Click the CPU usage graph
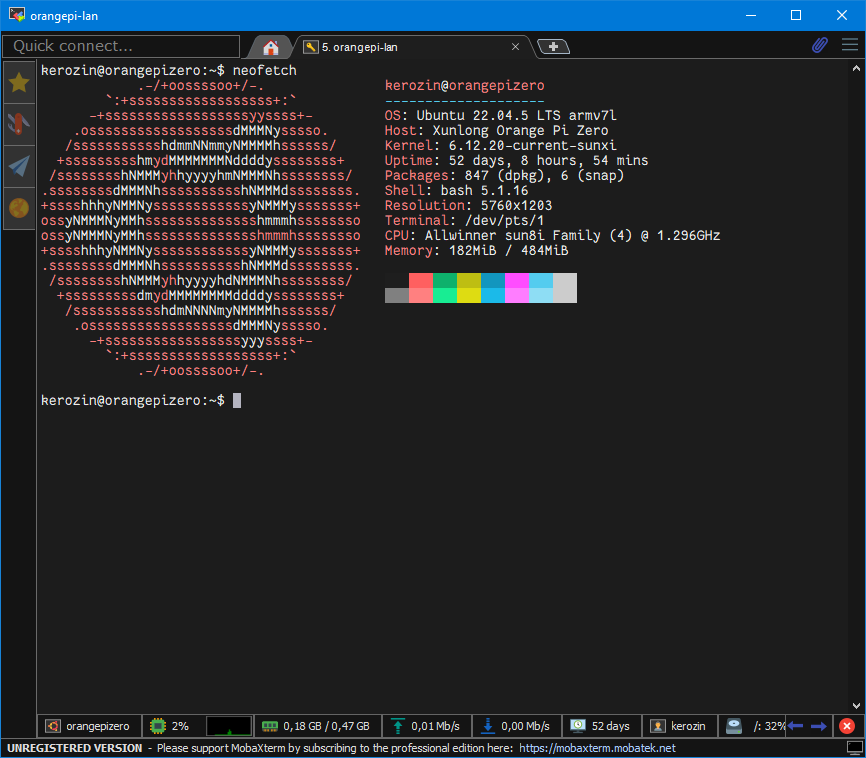The image size is (866, 758). tap(229, 726)
